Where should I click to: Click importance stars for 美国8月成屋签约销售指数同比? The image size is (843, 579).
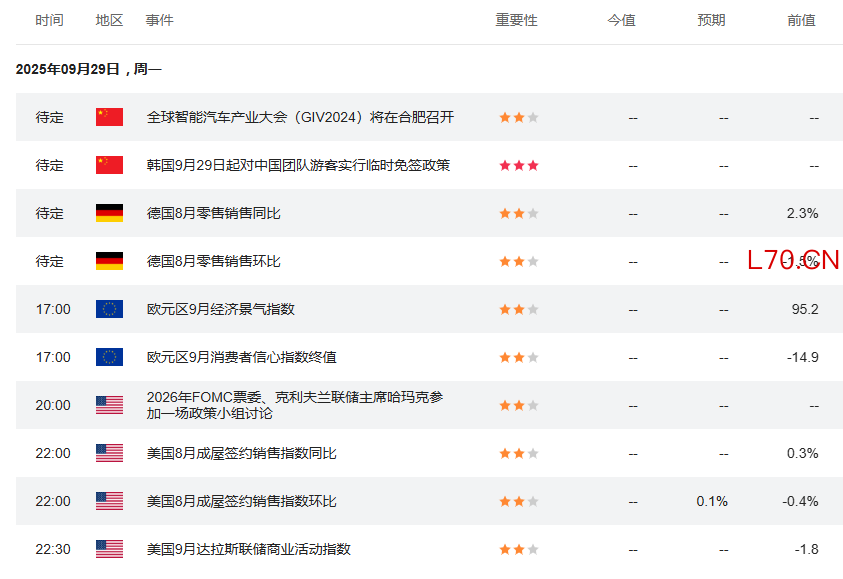coord(519,453)
